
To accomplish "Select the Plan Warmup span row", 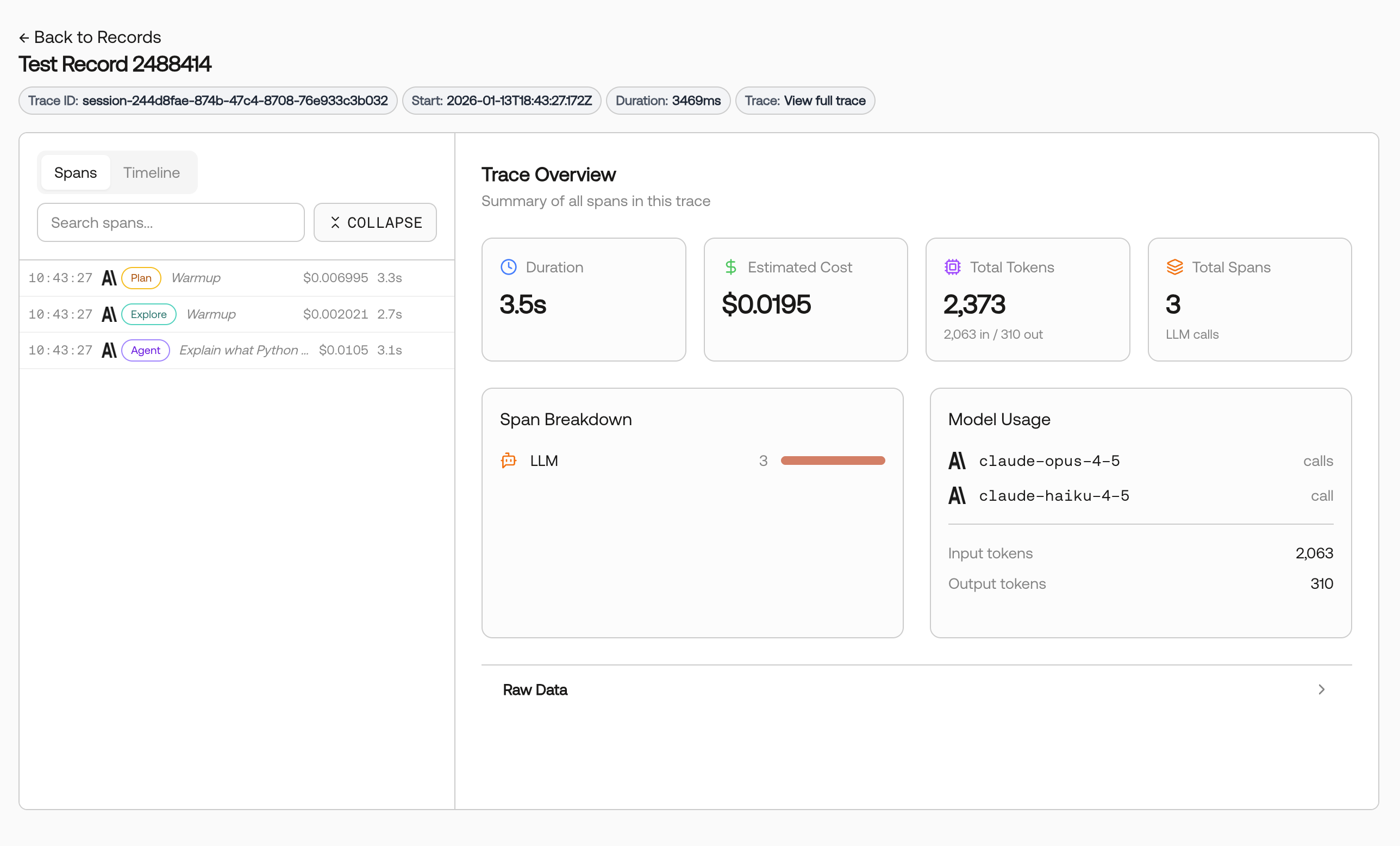I will pos(237,277).
